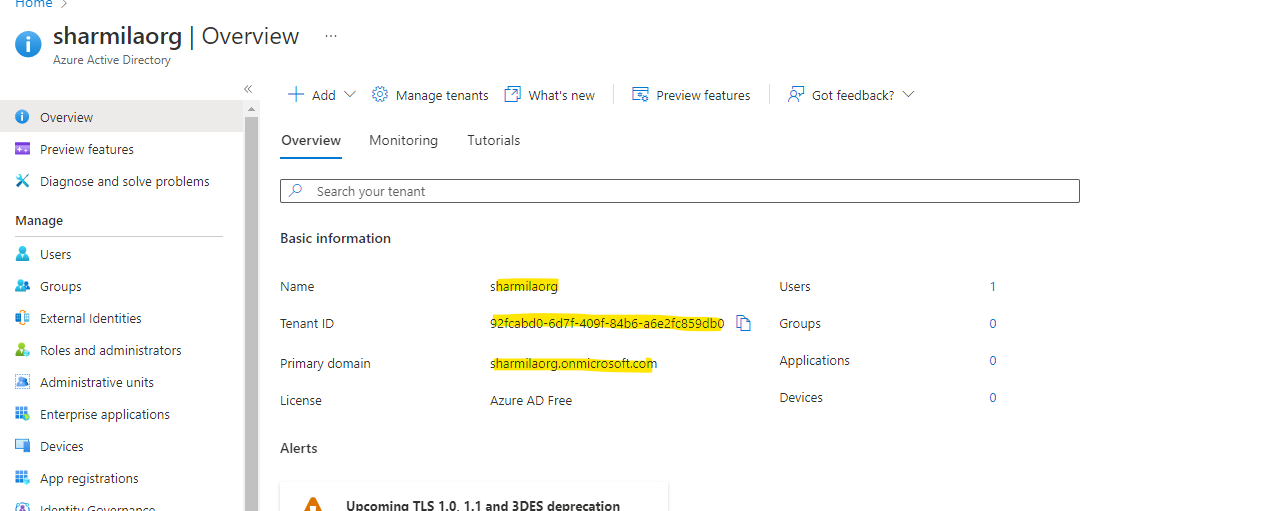Copy Tenant ID using the copy icon
The height and width of the screenshot is (511, 1263).
click(x=743, y=323)
